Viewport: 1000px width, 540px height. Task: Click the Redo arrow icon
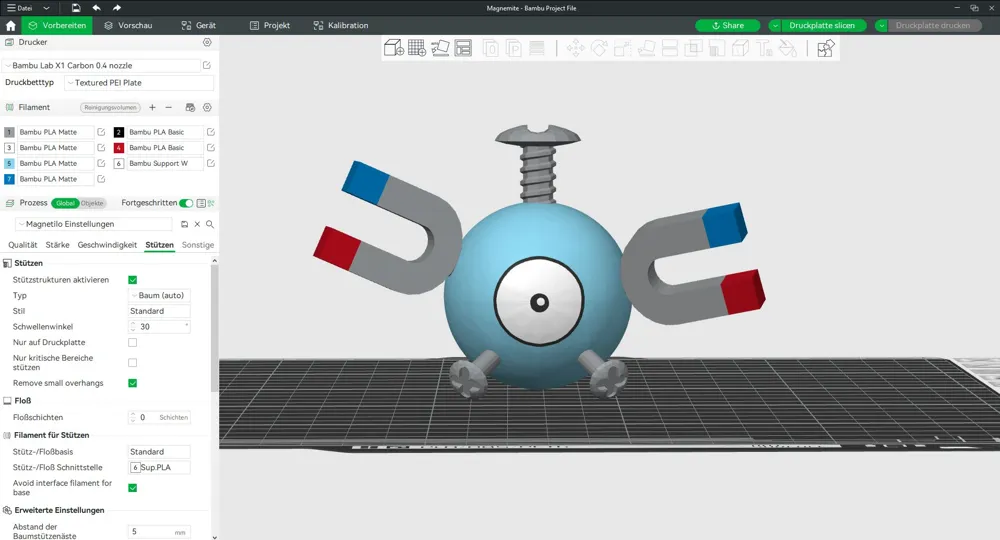pyautogui.click(x=117, y=8)
